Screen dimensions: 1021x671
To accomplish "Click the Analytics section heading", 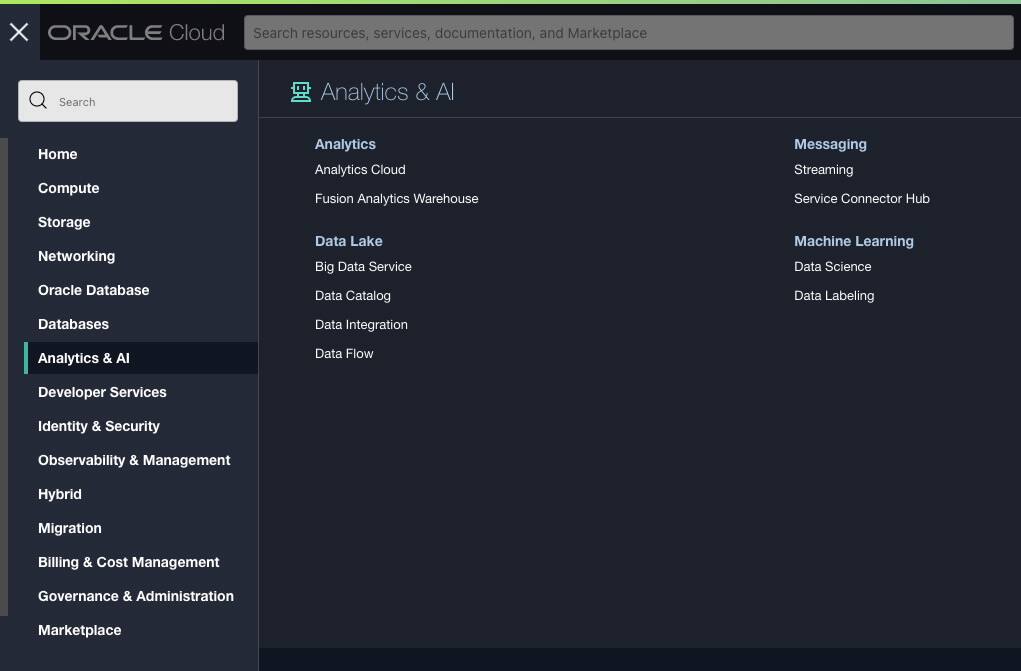I will point(345,144).
